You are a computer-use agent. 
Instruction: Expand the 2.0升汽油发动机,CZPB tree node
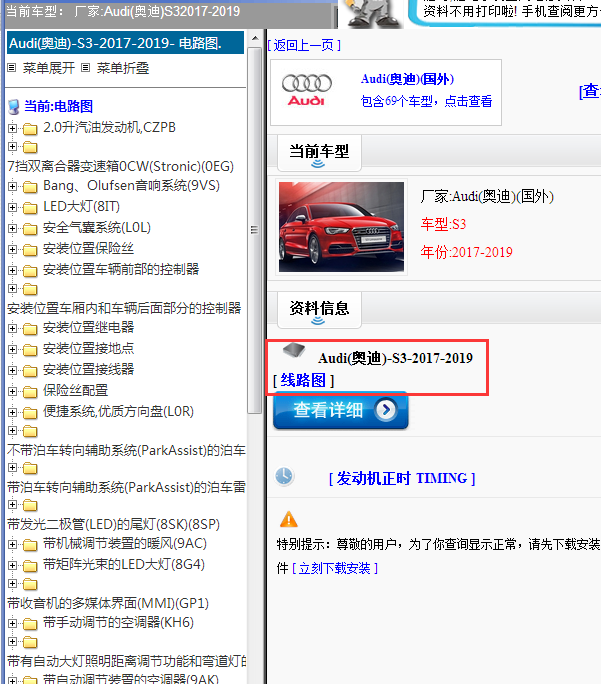pyautogui.click(x=12, y=128)
